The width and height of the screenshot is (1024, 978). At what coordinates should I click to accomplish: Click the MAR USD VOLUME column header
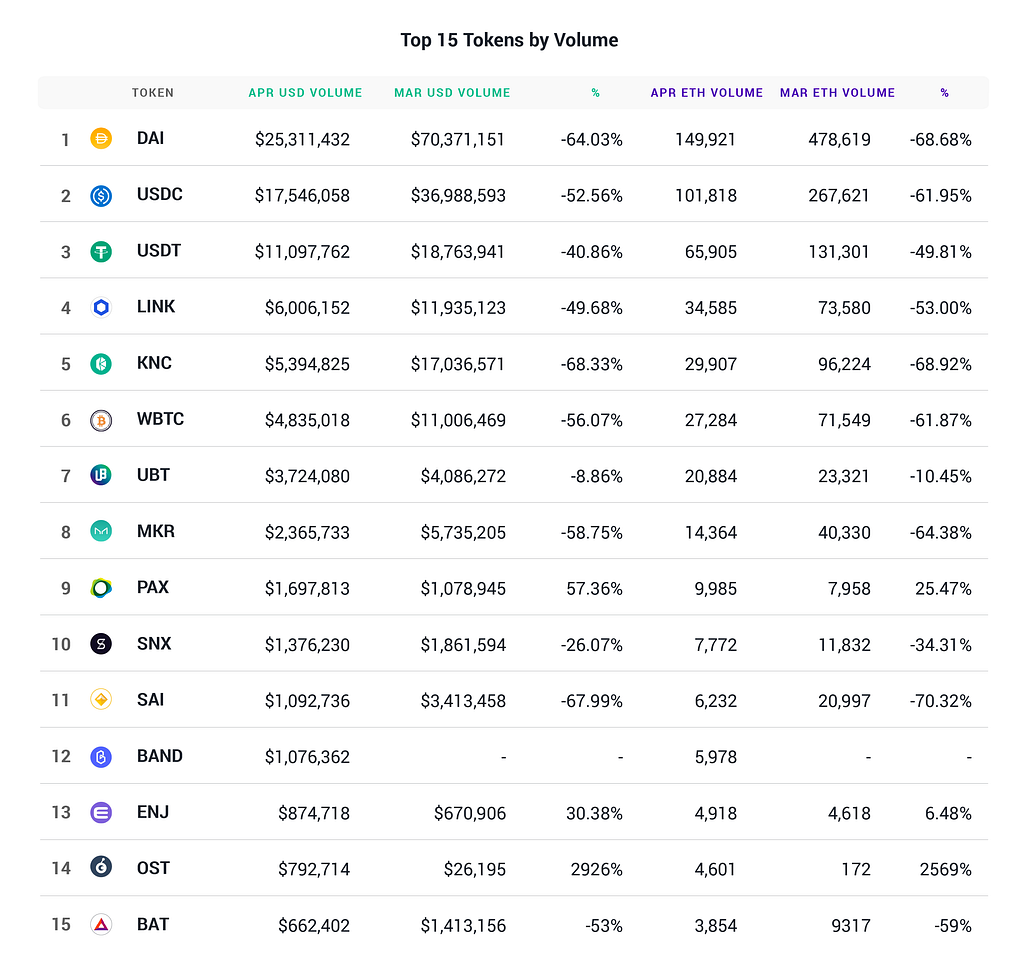tap(452, 93)
